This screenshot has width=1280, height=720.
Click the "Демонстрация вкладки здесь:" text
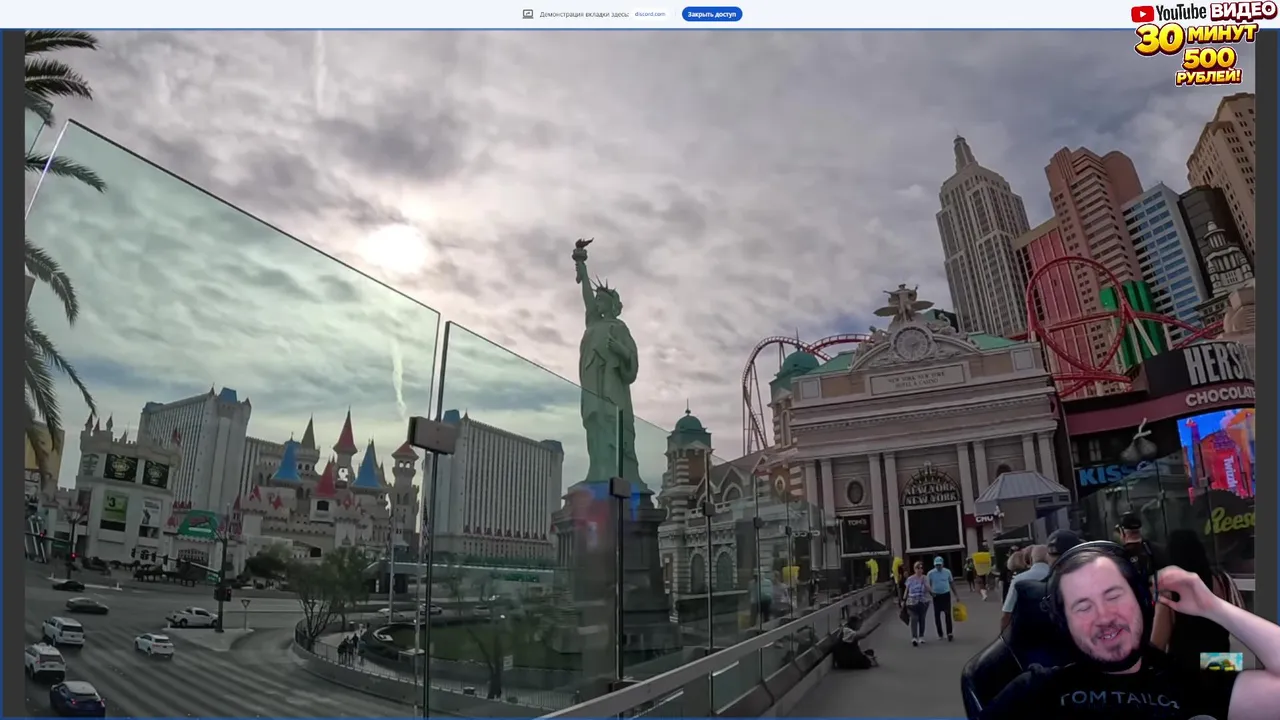pyautogui.click(x=584, y=14)
